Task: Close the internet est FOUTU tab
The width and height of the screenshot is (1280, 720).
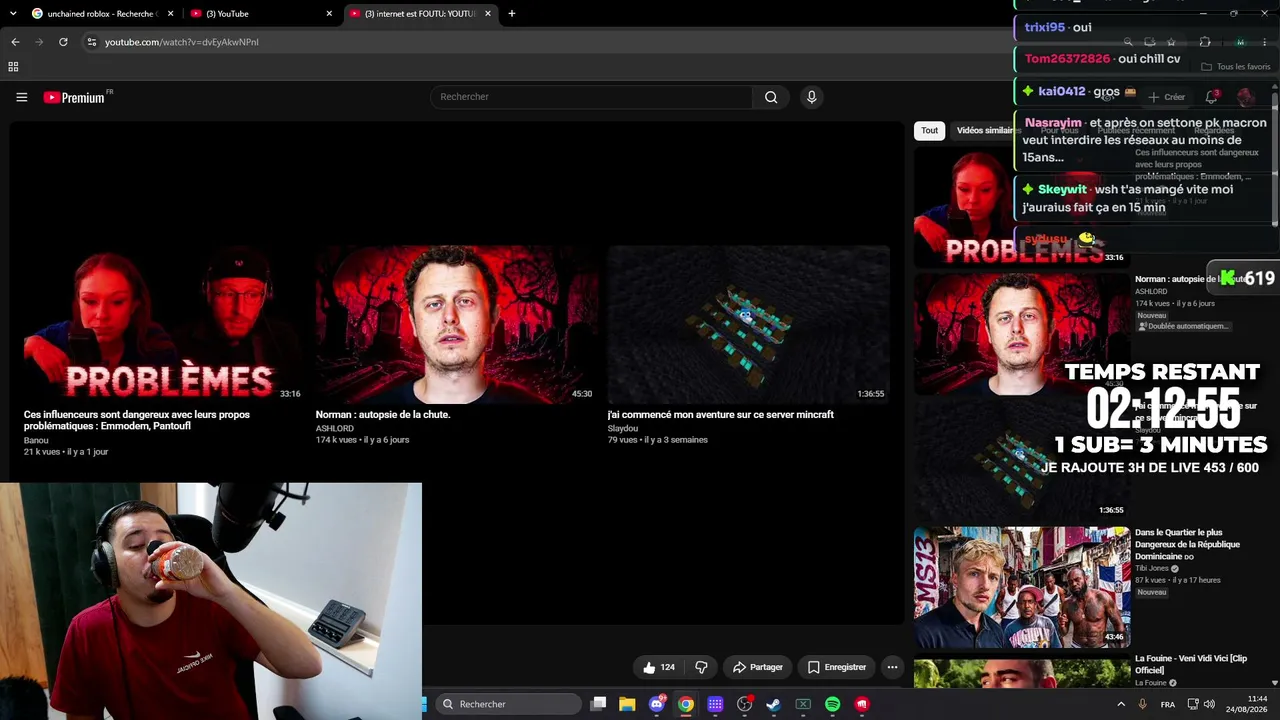Action: tap(488, 14)
